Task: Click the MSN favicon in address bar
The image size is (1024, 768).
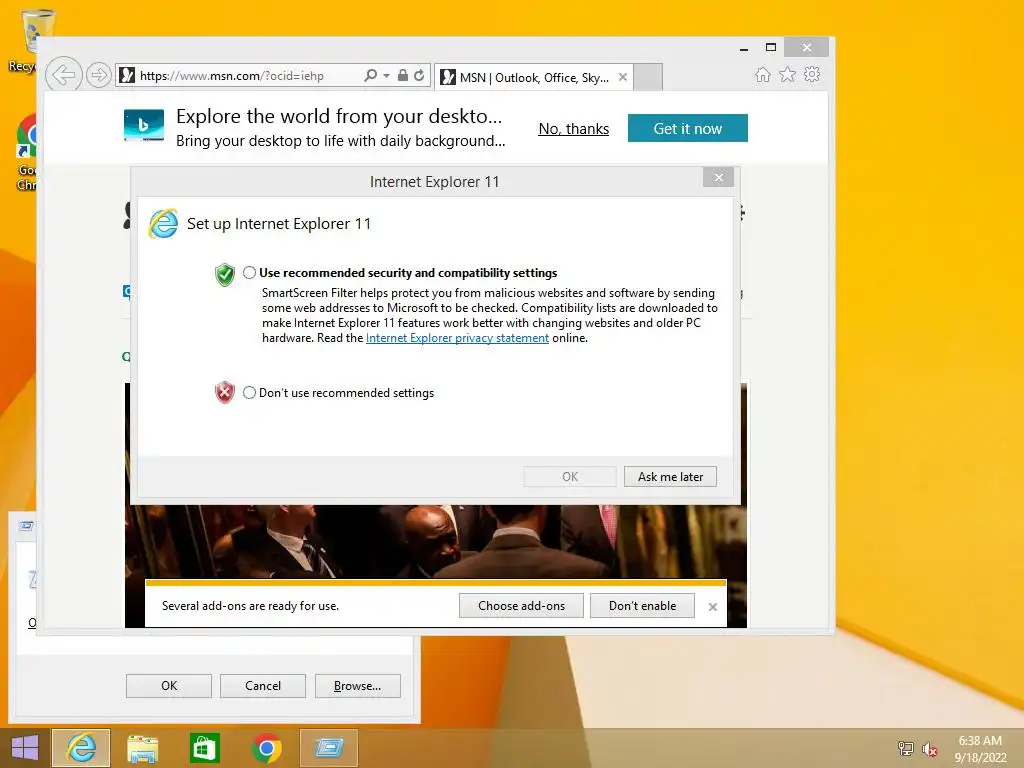Action: pos(127,76)
